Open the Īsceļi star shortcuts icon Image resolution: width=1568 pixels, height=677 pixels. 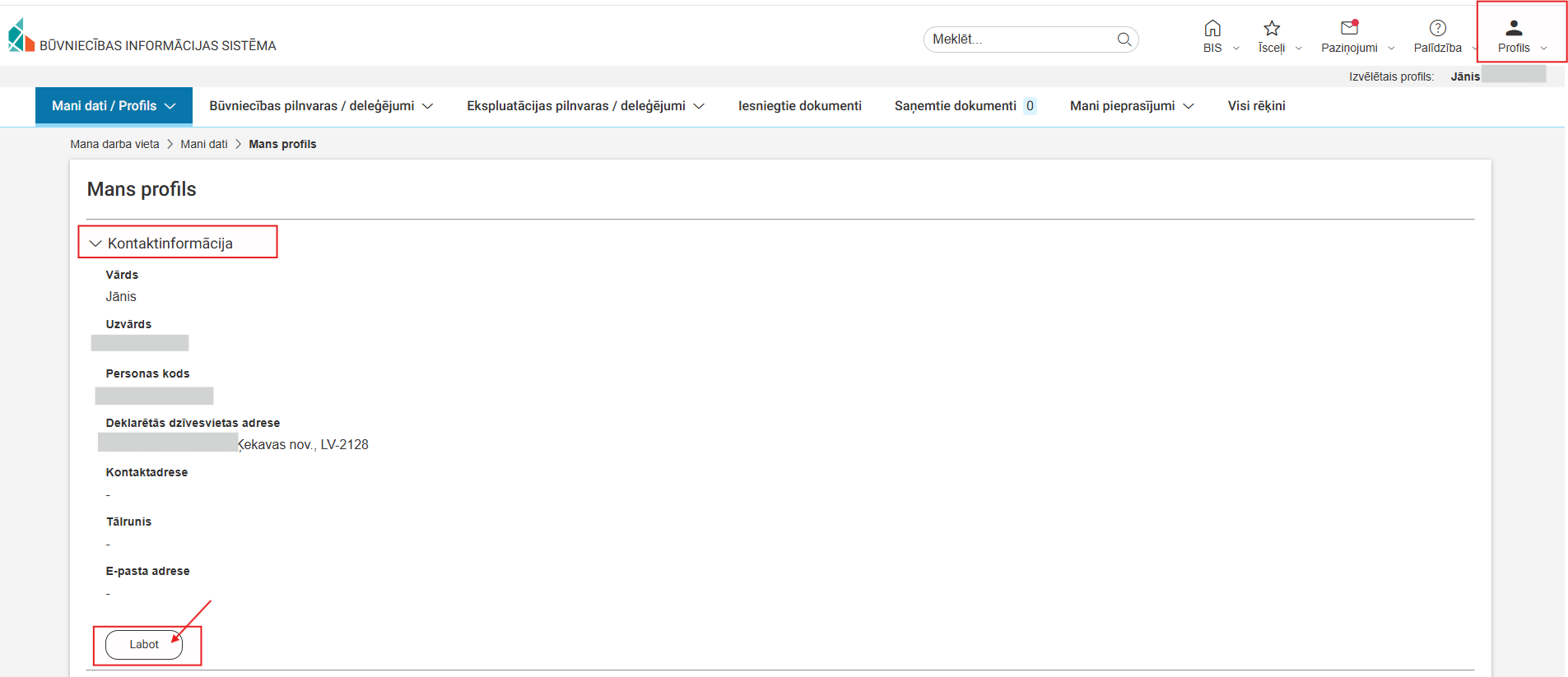pos(1272,29)
